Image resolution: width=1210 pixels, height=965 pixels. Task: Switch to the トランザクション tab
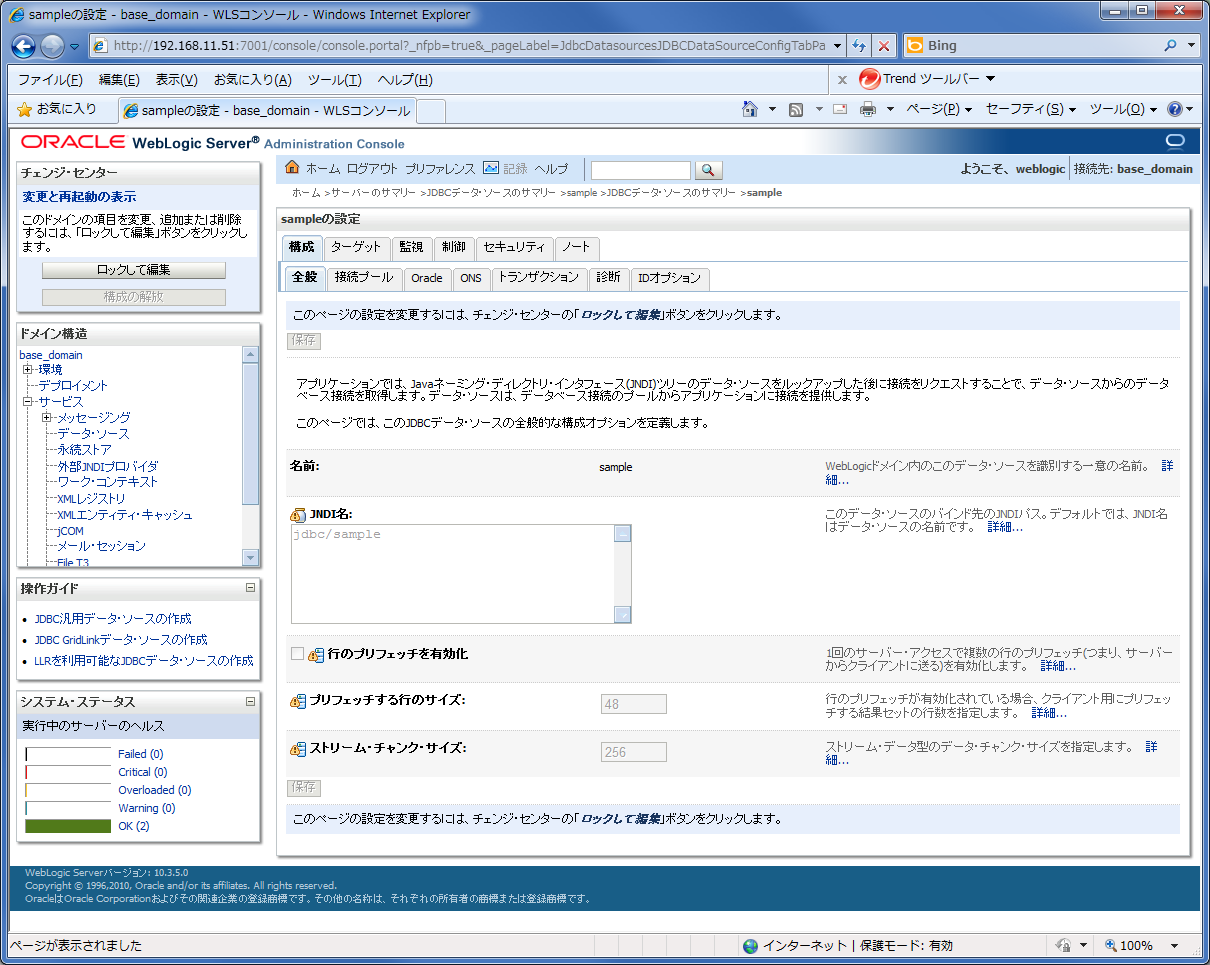[538, 278]
